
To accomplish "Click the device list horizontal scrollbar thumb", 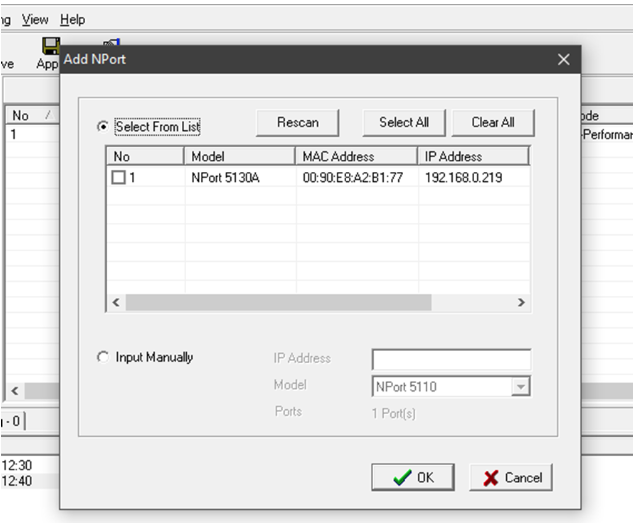I will pyautogui.click(x=278, y=302).
